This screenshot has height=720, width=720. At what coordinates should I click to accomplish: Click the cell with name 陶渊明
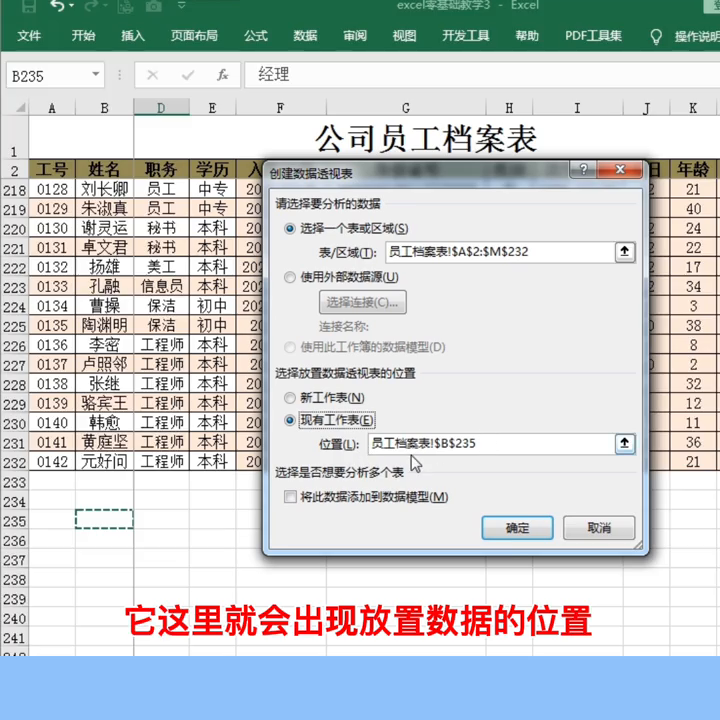coord(104,325)
